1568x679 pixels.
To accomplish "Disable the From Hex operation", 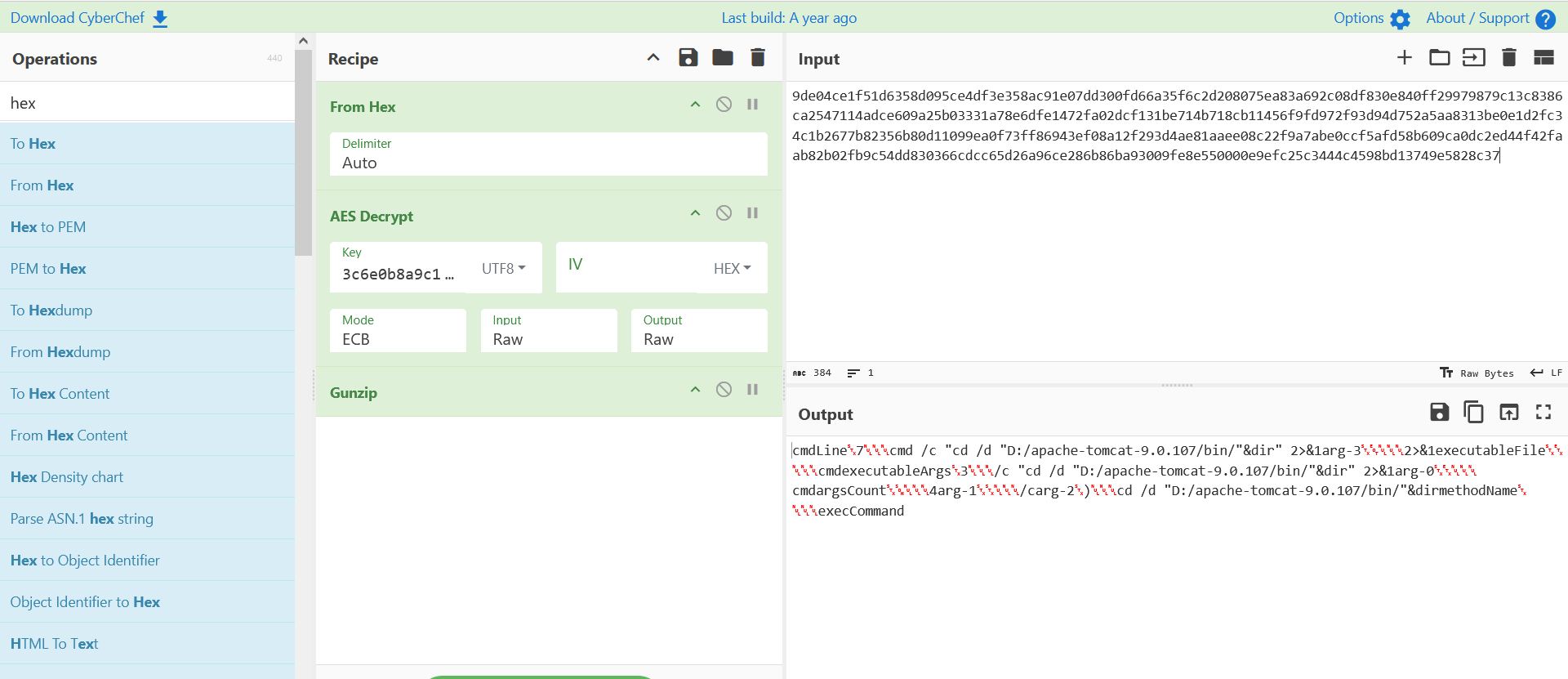I will (x=724, y=104).
